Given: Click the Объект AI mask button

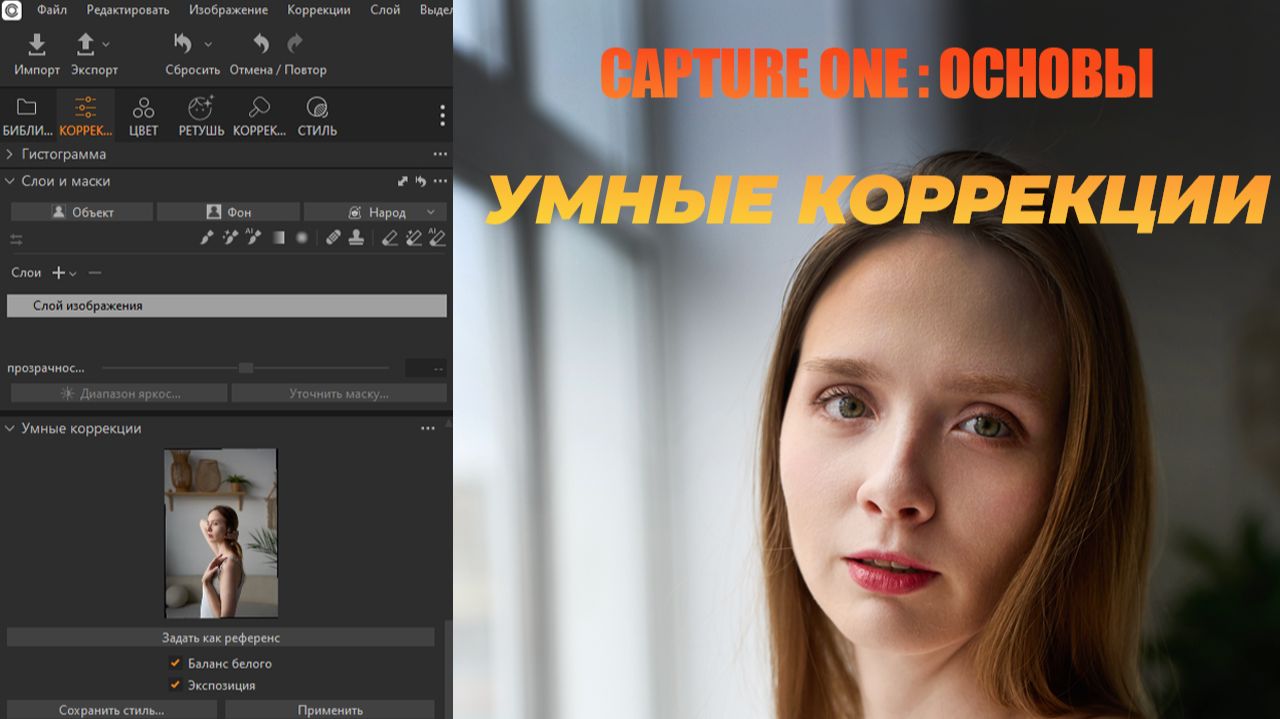Looking at the screenshot, I should click(82, 212).
